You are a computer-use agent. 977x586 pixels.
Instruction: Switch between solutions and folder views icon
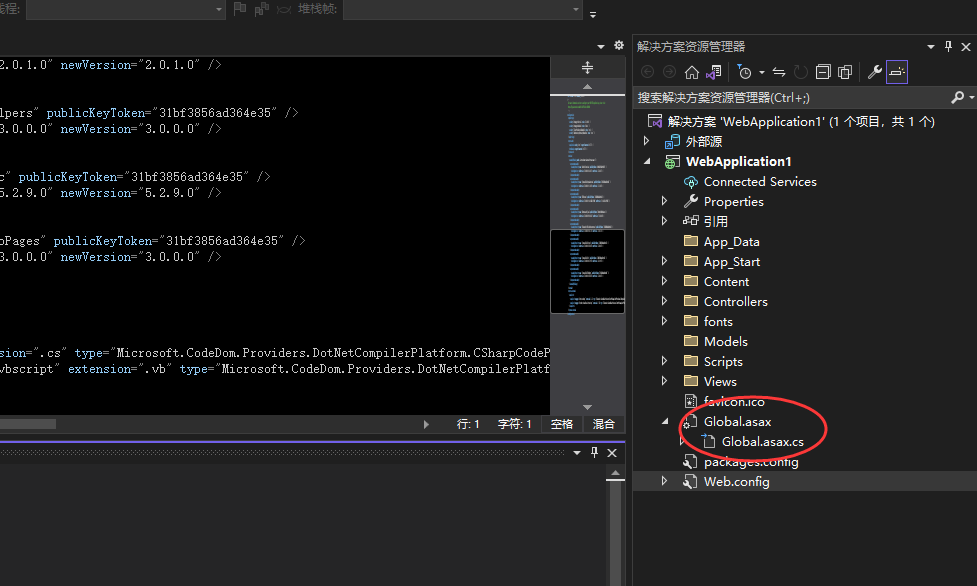click(x=713, y=72)
